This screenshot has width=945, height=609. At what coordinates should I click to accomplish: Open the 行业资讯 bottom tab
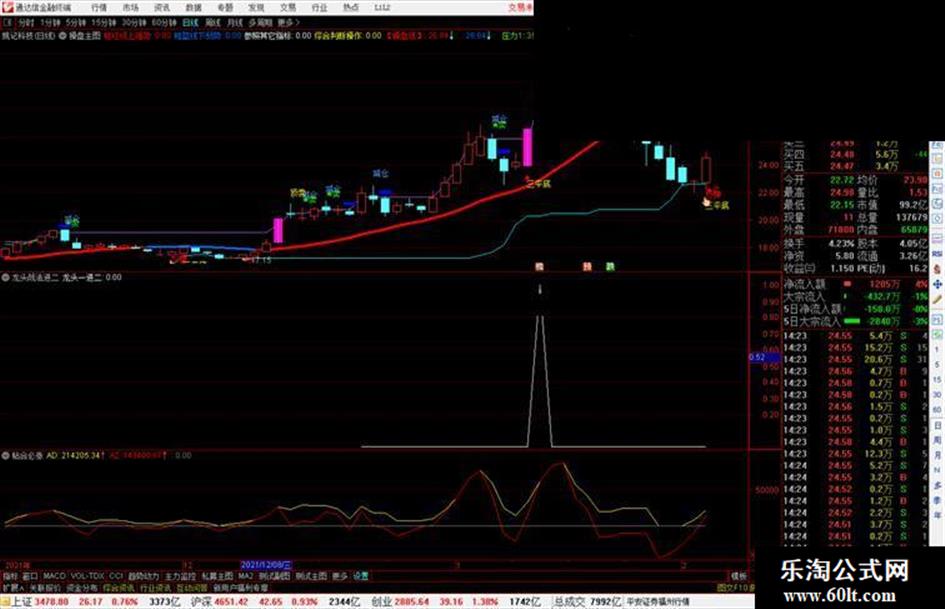tap(155, 587)
